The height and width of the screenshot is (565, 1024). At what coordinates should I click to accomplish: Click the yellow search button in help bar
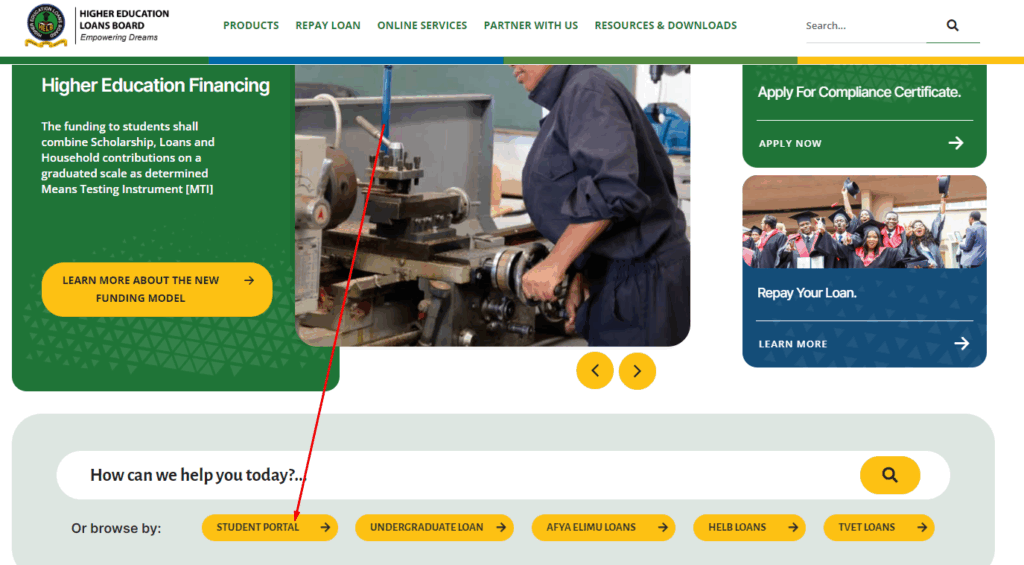[889, 475]
